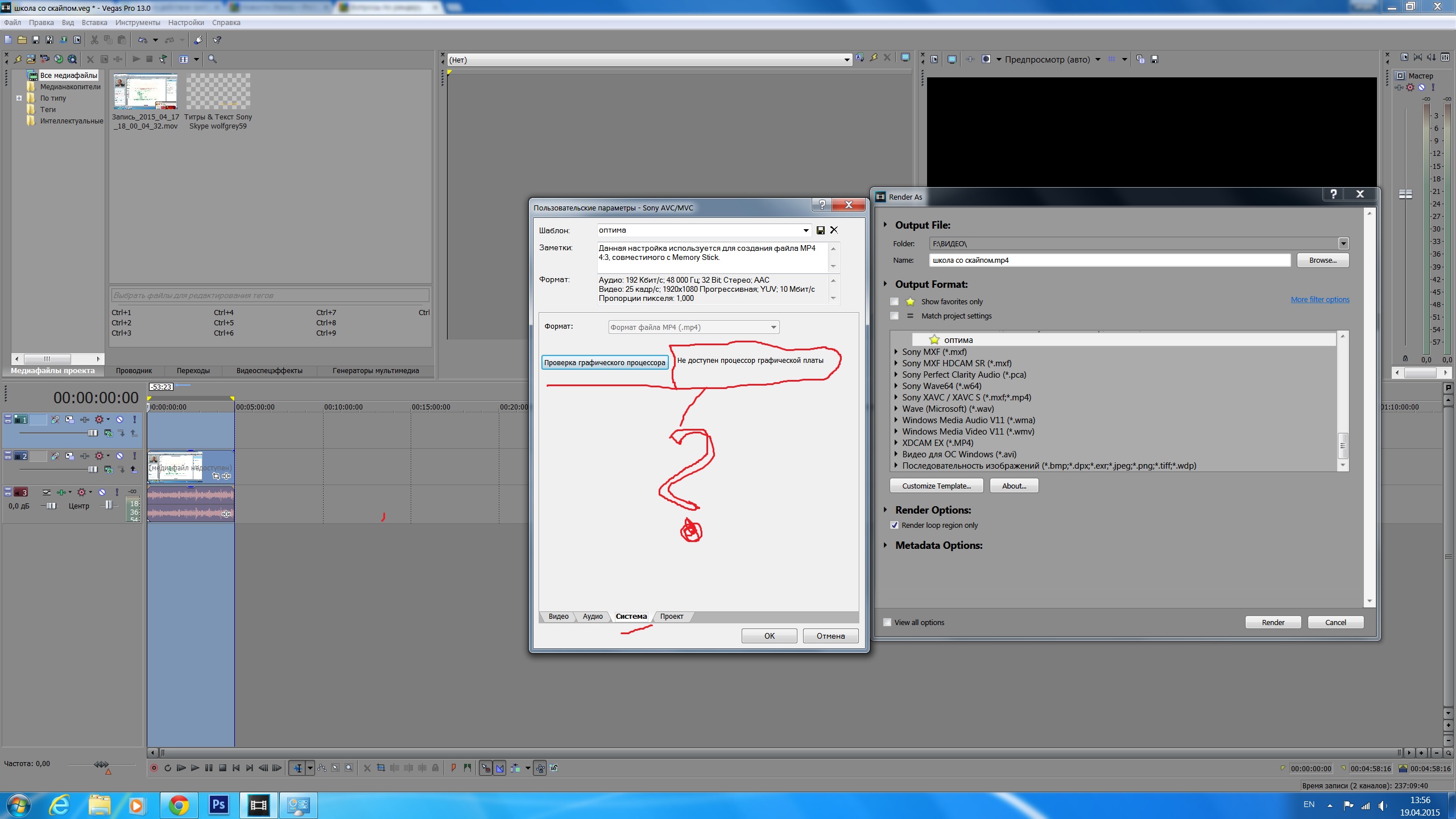Click the Go to Start transport button
The image size is (1456, 819).
tap(236, 768)
